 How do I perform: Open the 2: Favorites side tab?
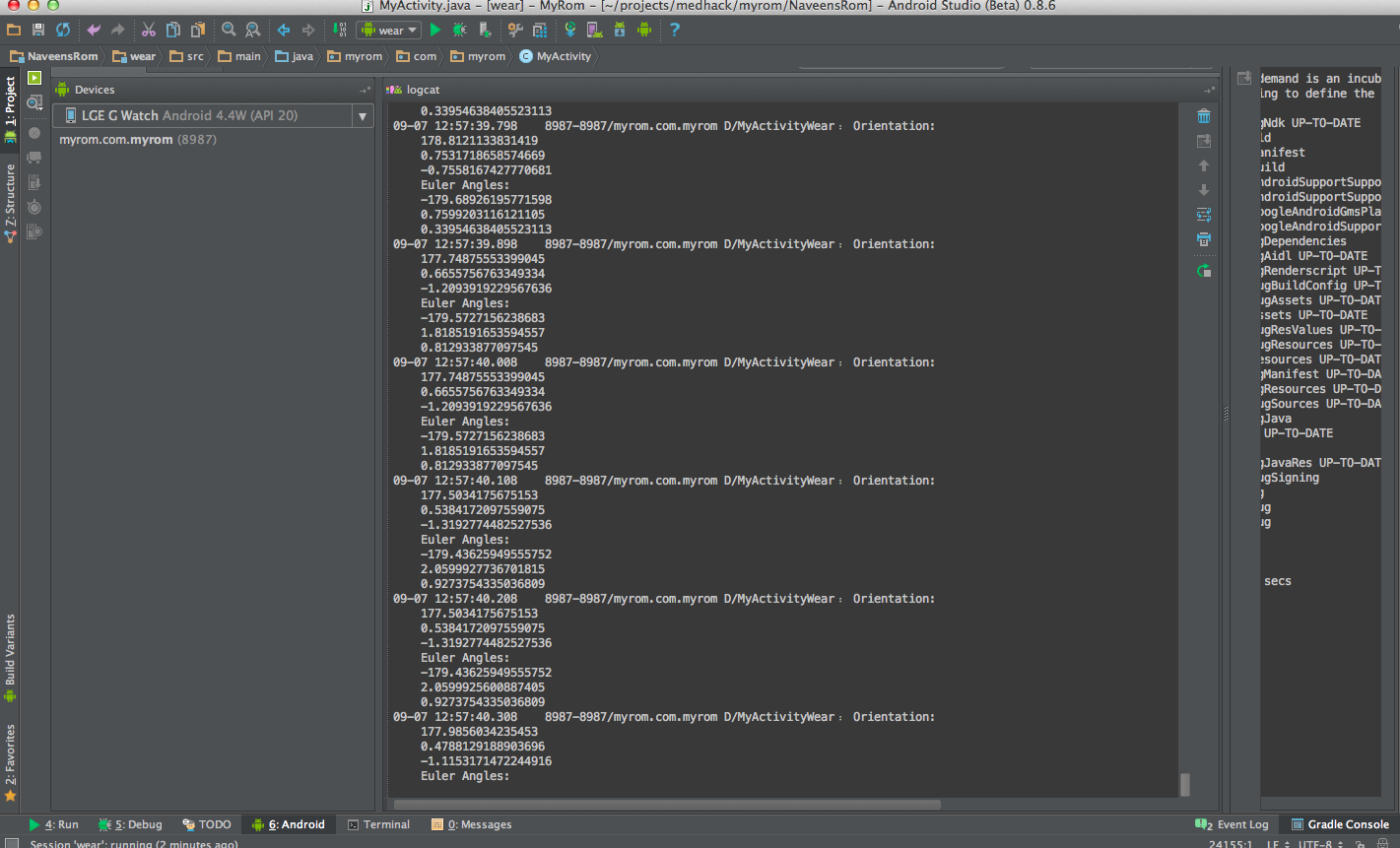coord(10,763)
